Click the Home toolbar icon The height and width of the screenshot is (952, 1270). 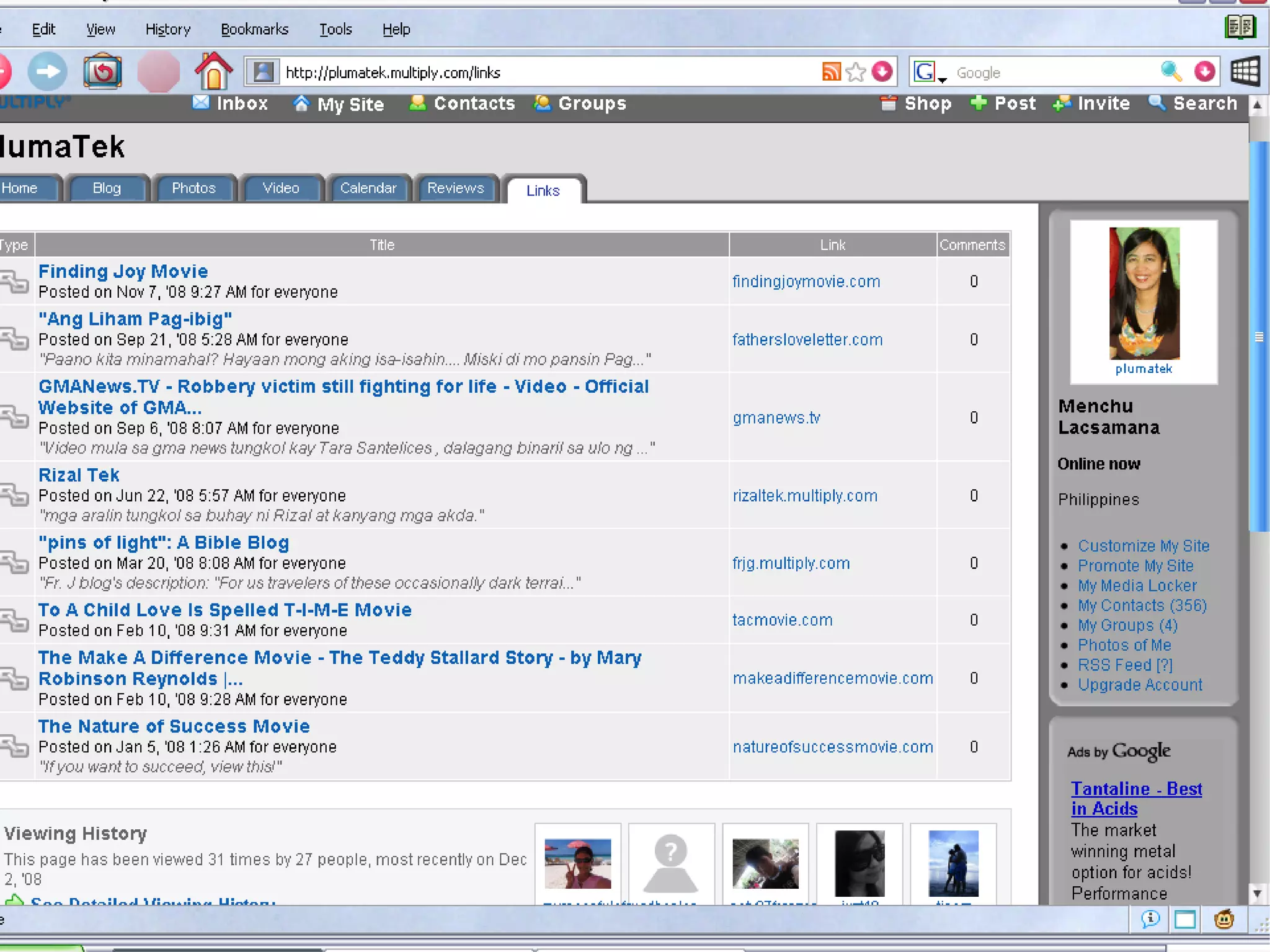pyautogui.click(x=213, y=72)
